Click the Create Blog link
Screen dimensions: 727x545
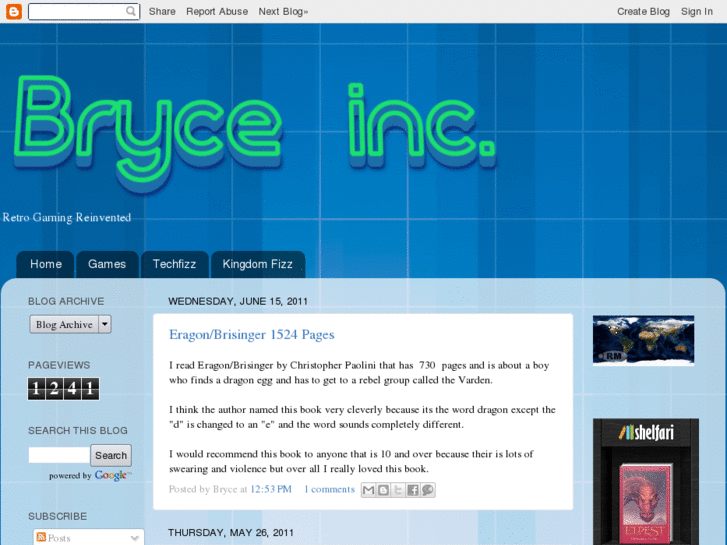[x=643, y=12]
